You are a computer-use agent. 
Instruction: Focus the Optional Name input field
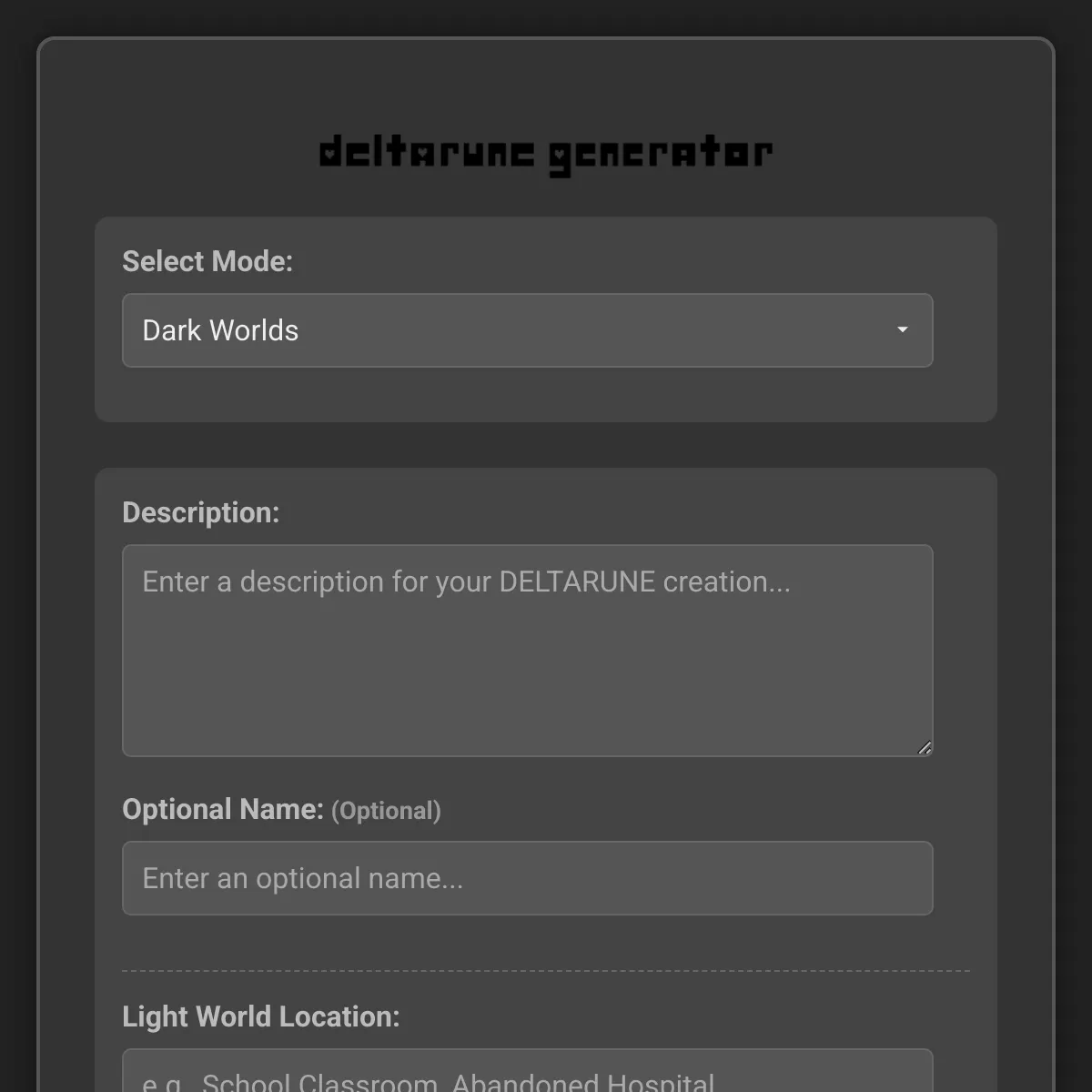tap(528, 878)
